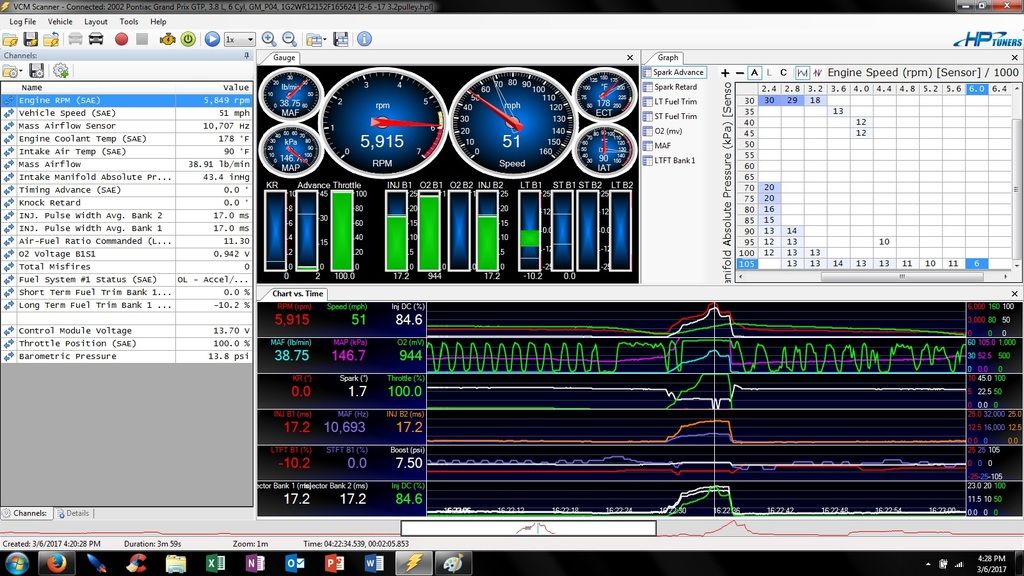Toggle the C (count) mode in graph
This screenshot has height=576, width=1024.
[x=783, y=72]
